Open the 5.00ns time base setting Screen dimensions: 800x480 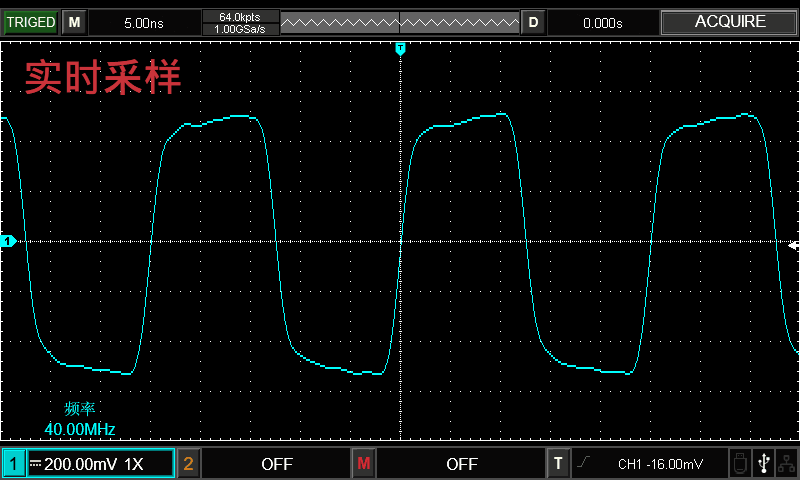pyautogui.click(x=144, y=22)
